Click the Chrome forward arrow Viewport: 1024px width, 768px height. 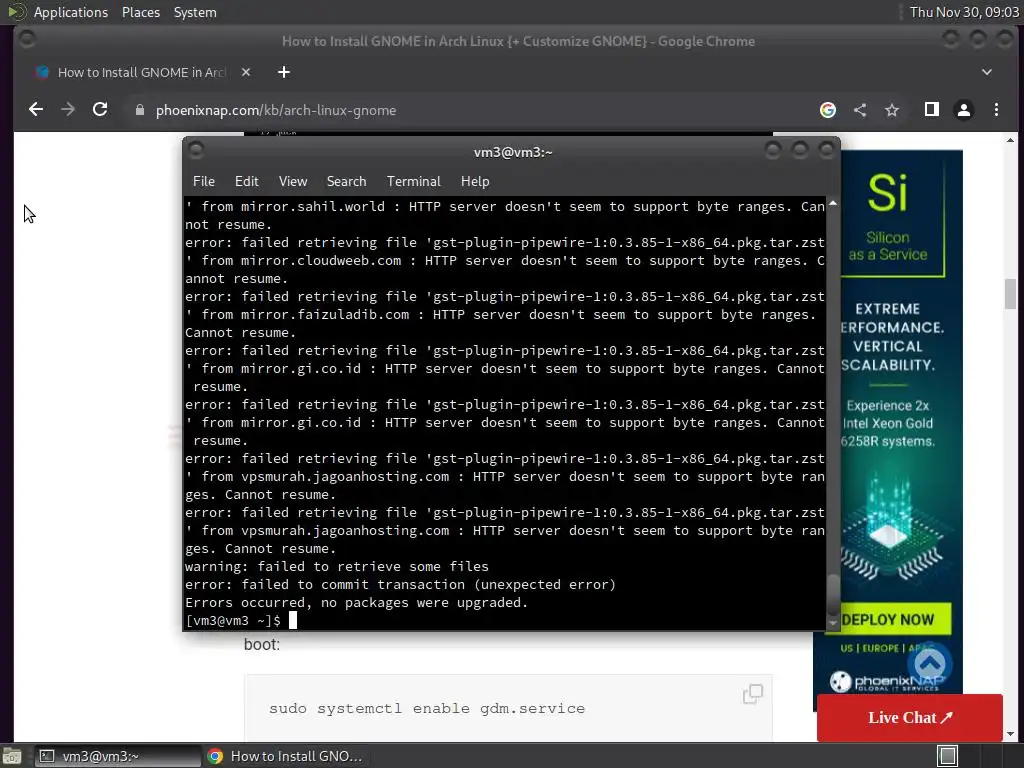click(x=68, y=110)
